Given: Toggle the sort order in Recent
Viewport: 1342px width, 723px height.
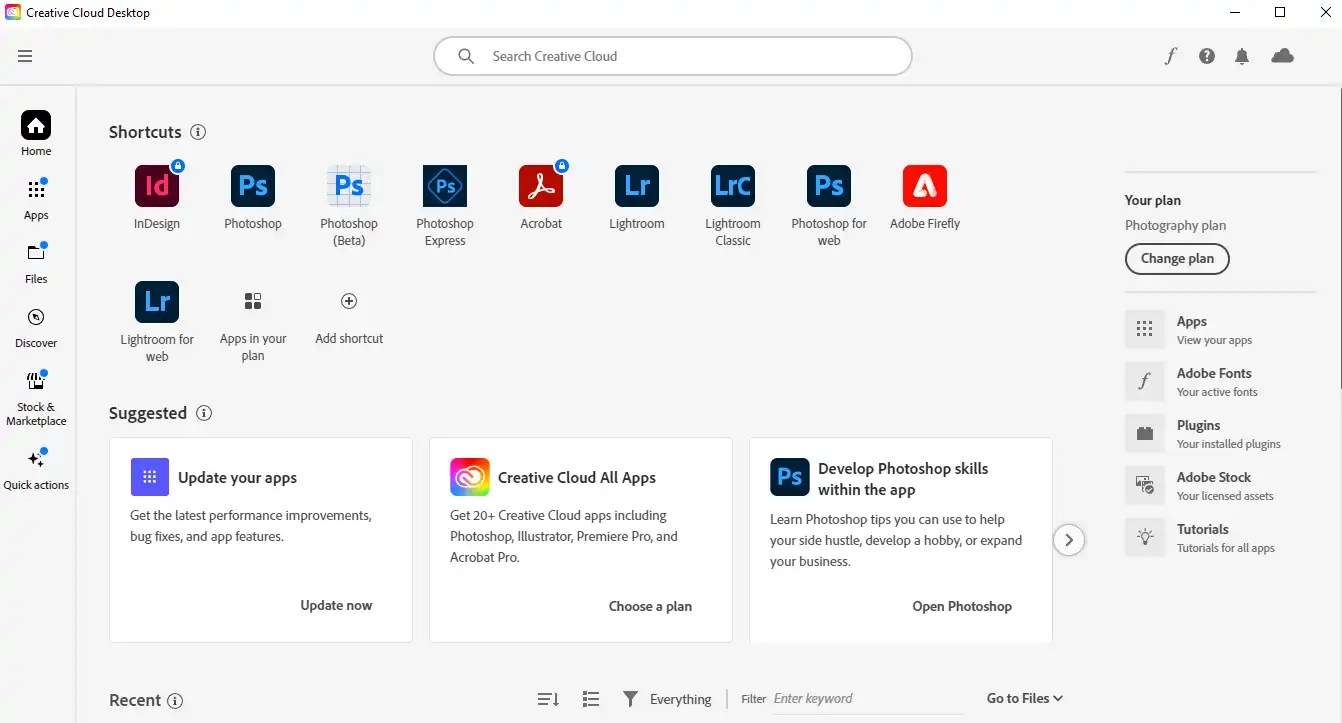Looking at the screenshot, I should [x=547, y=698].
